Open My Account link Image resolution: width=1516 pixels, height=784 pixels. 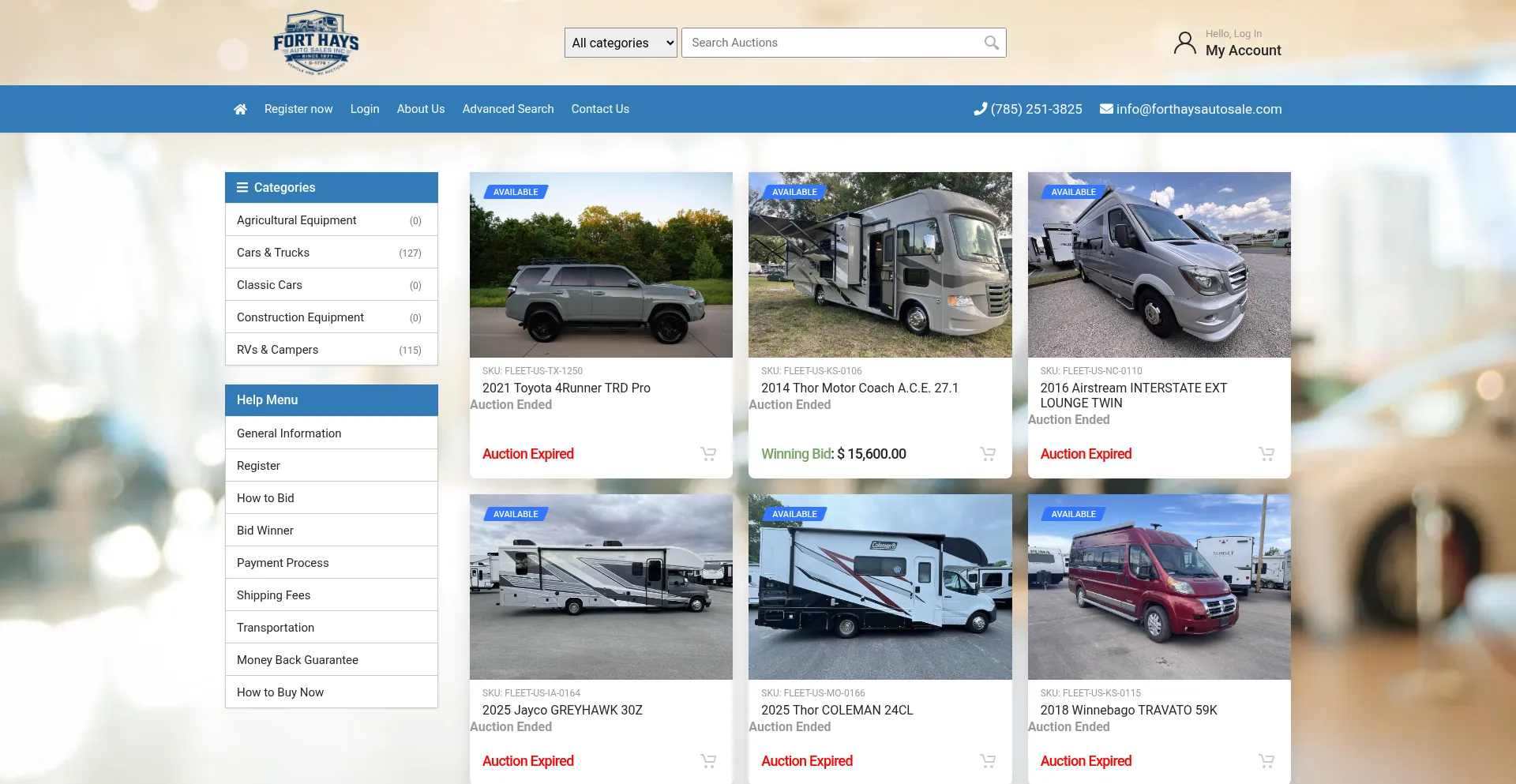pos(1243,51)
